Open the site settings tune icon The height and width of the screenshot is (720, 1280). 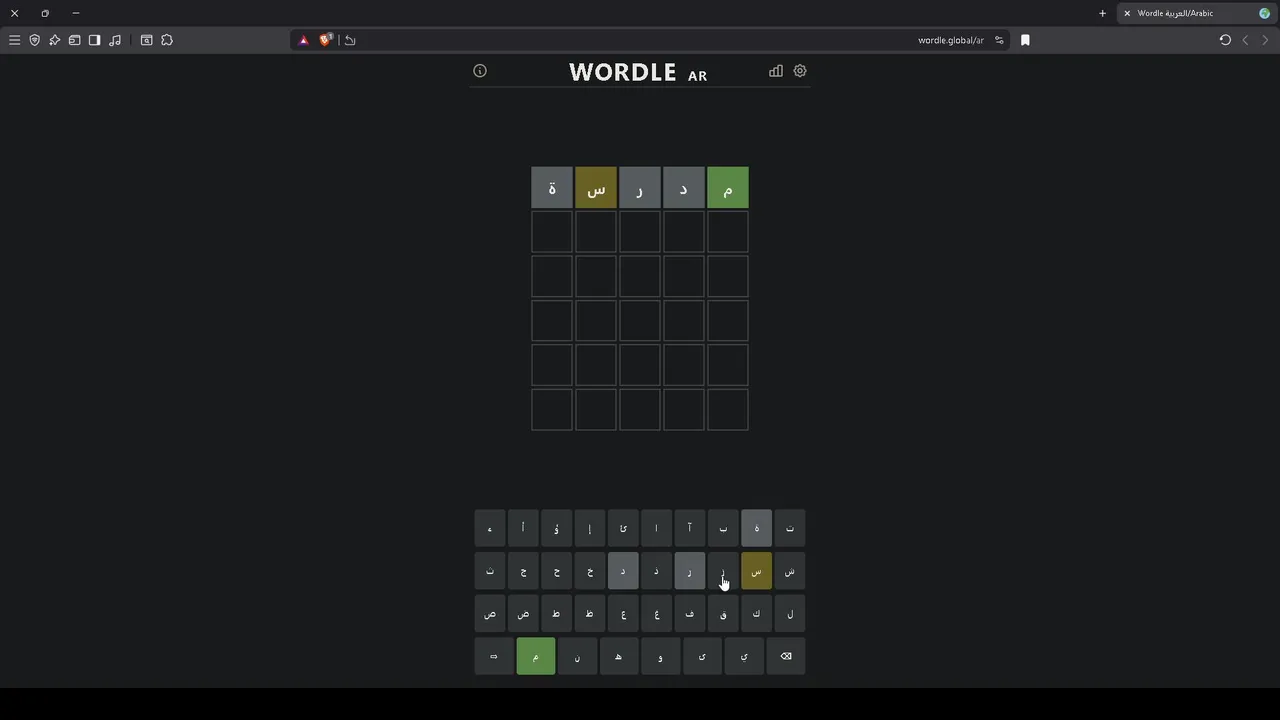tap(999, 40)
